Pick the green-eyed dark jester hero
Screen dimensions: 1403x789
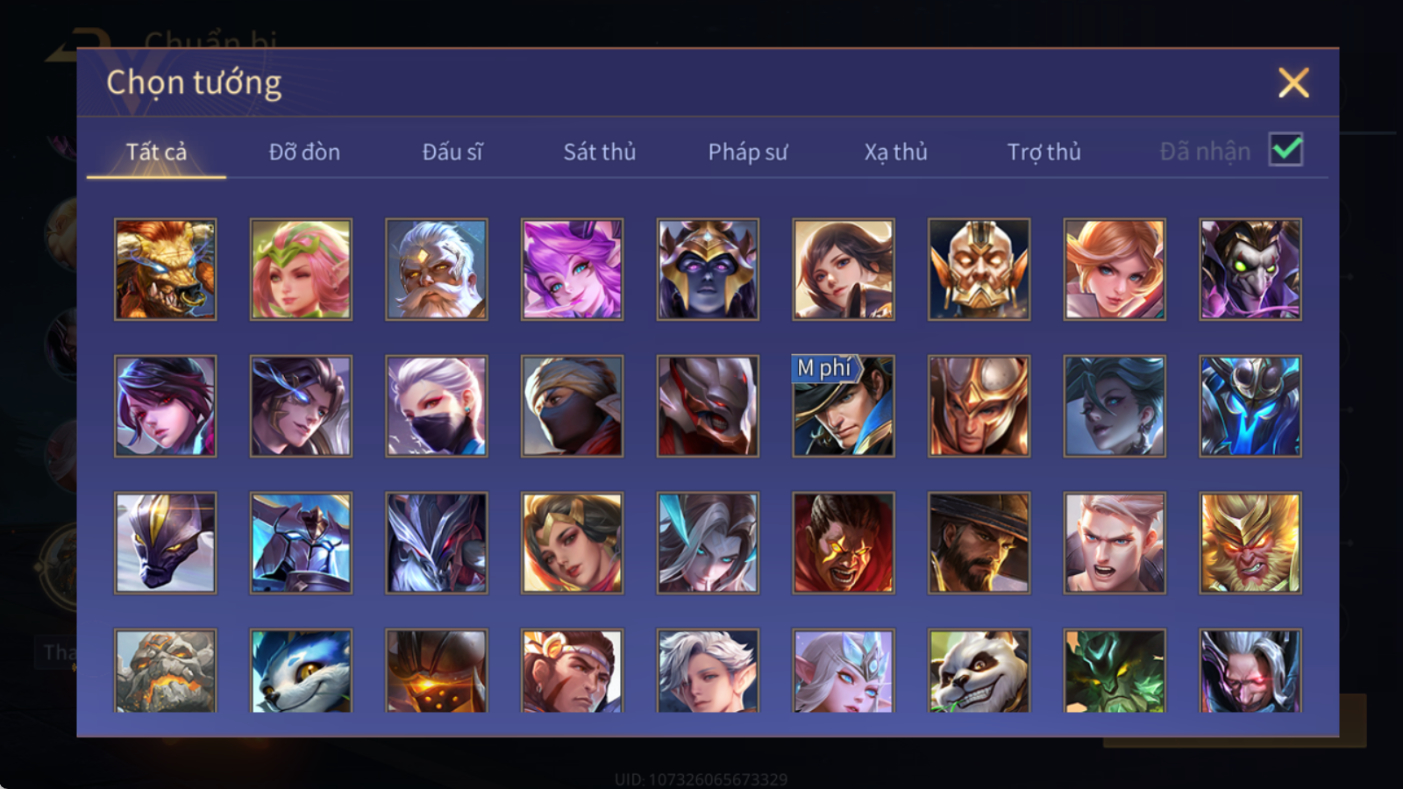click(x=1251, y=270)
